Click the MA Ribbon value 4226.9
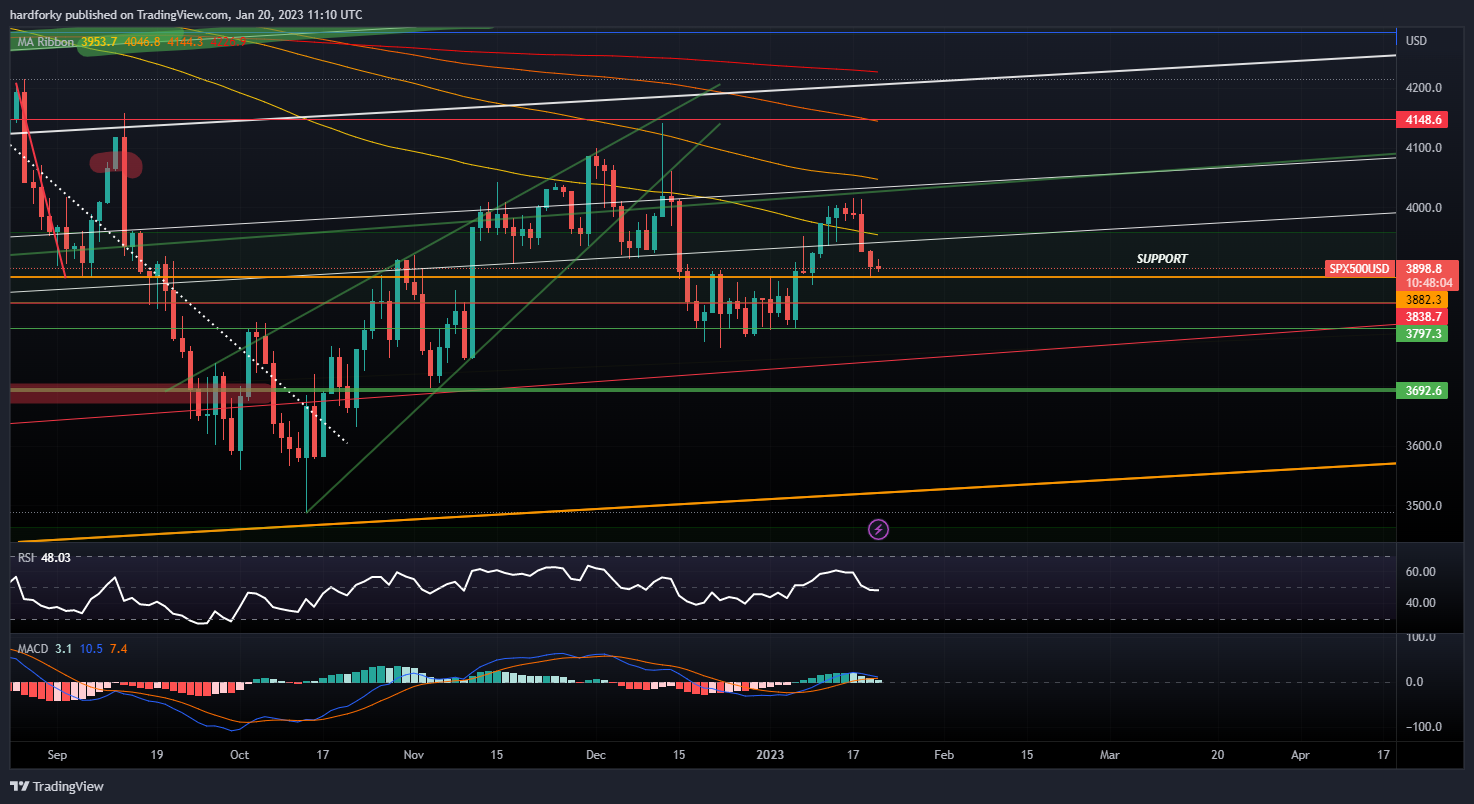The height and width of the screenshot is (804, 1474). tap(229, 41)
